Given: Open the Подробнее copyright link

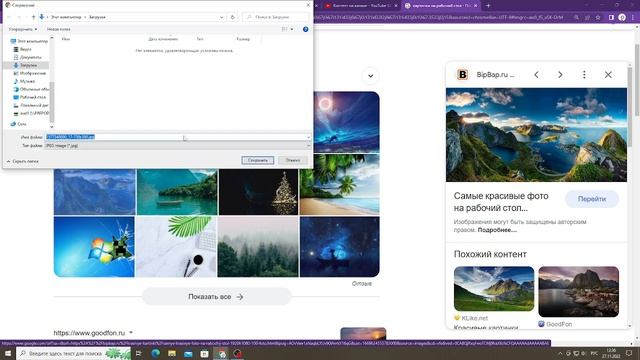Looking at the screenshot, I should tap(497, 230).
